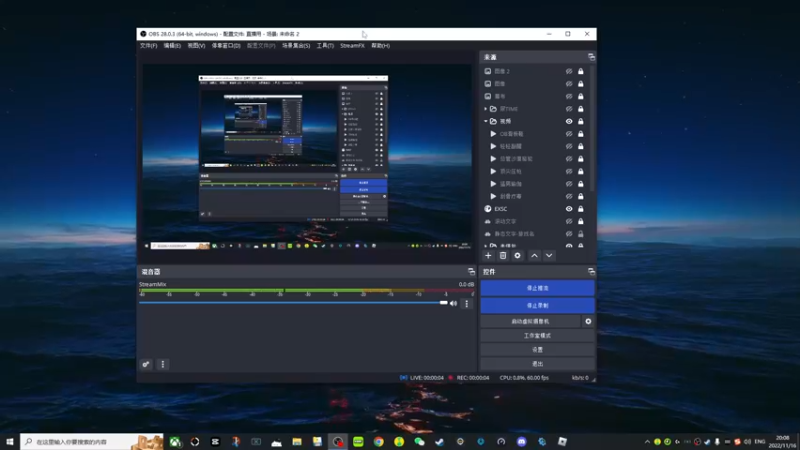Open WeChat from taskbar
The image size is (800, 450).
(x=419, y=442)
